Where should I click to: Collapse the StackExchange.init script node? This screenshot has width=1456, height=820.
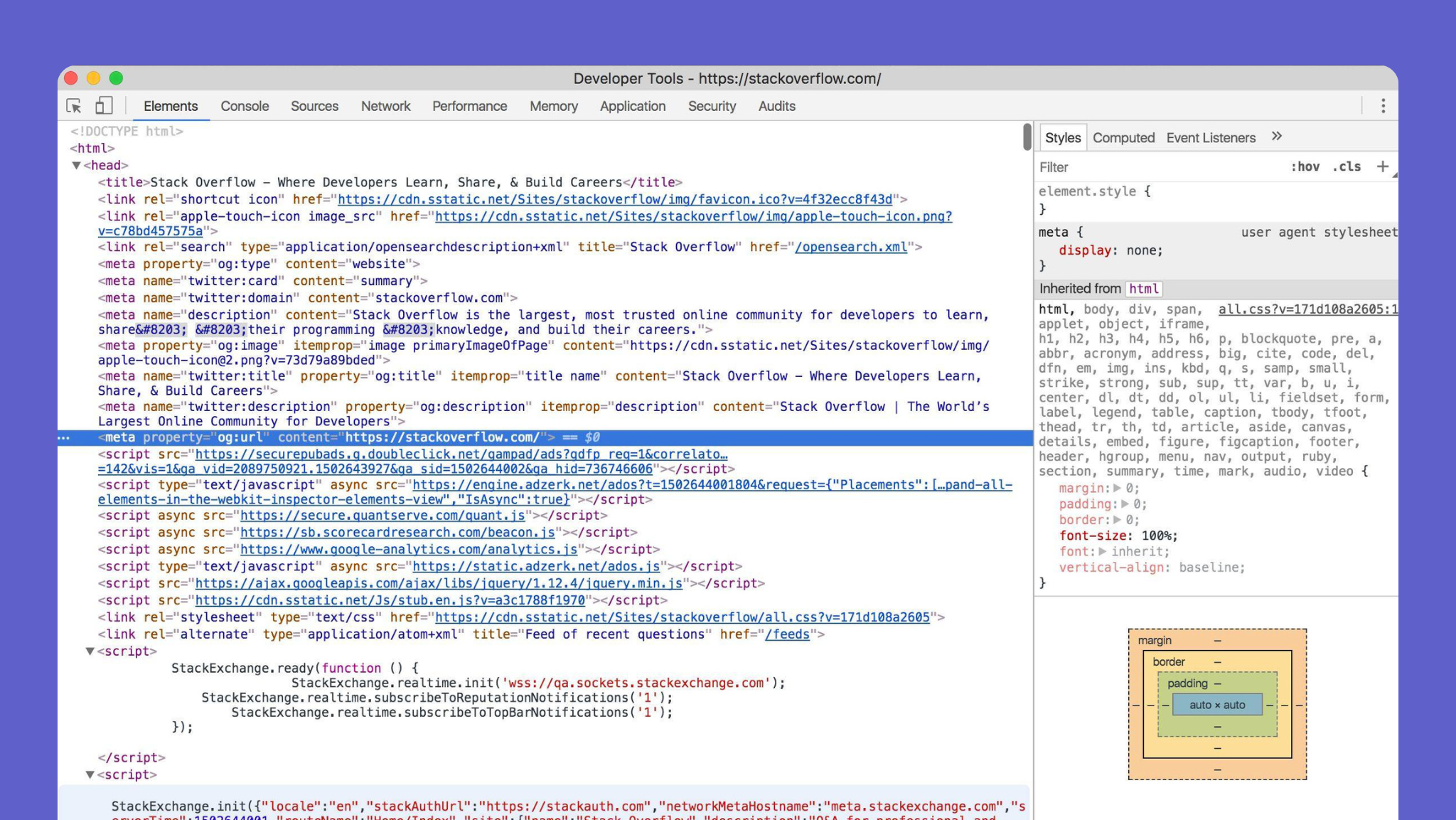tap(90, 775)
